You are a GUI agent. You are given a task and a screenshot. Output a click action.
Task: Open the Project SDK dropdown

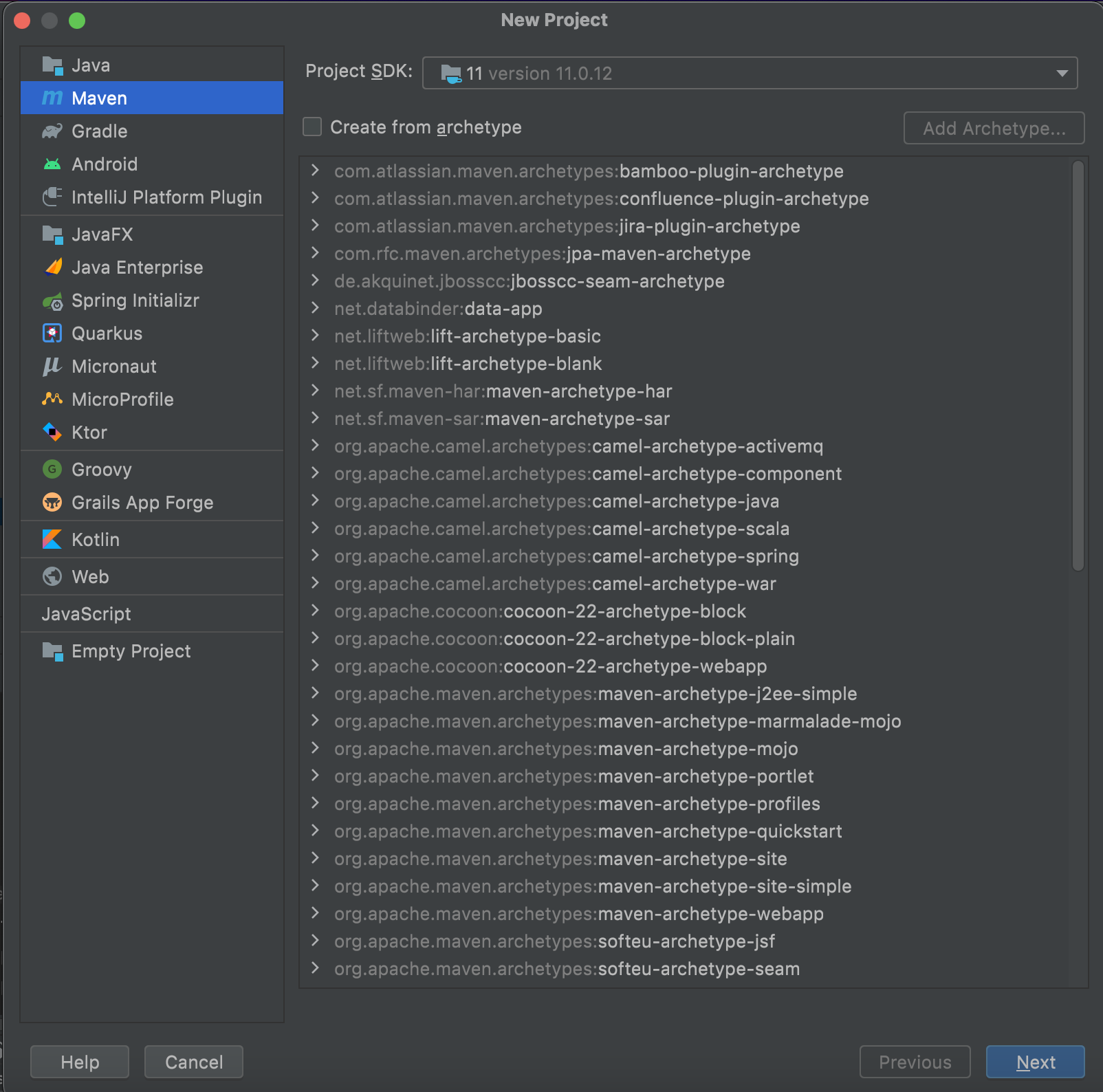[750, 73]
